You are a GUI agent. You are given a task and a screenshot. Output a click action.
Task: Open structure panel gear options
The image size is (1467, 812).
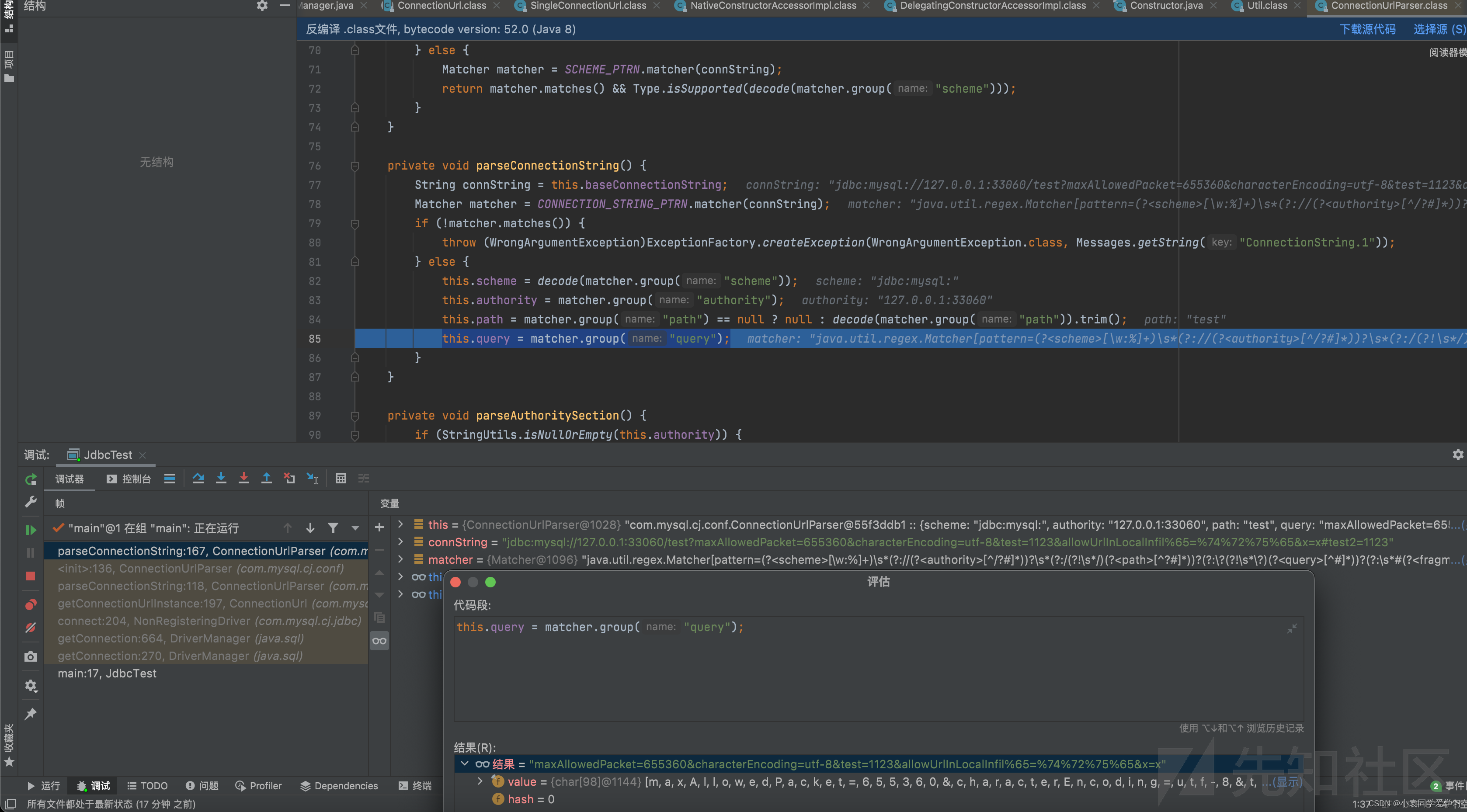pyautogui.click(x=262, y=6)
